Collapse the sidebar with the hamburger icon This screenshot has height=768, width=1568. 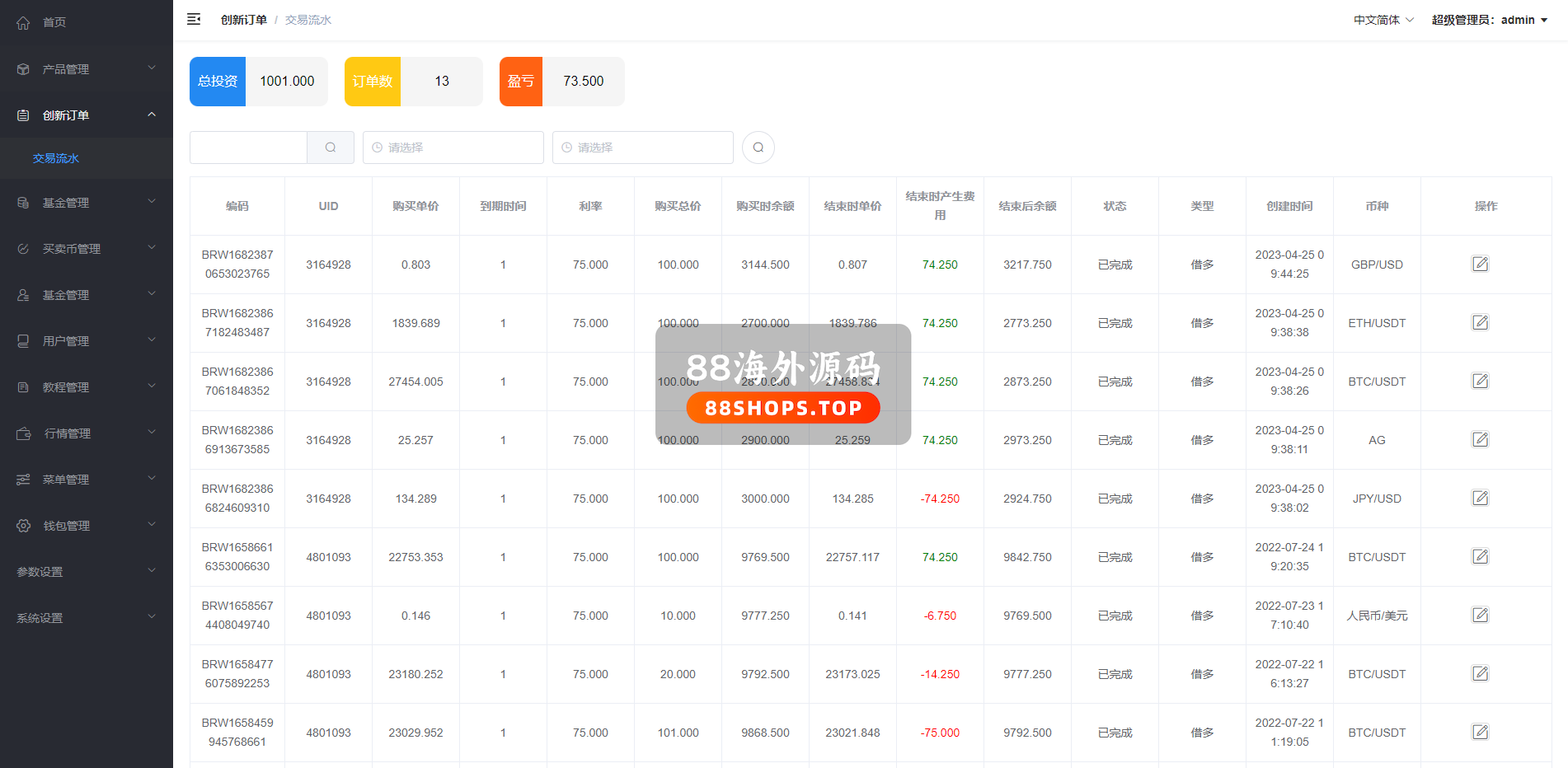point(194,19)
